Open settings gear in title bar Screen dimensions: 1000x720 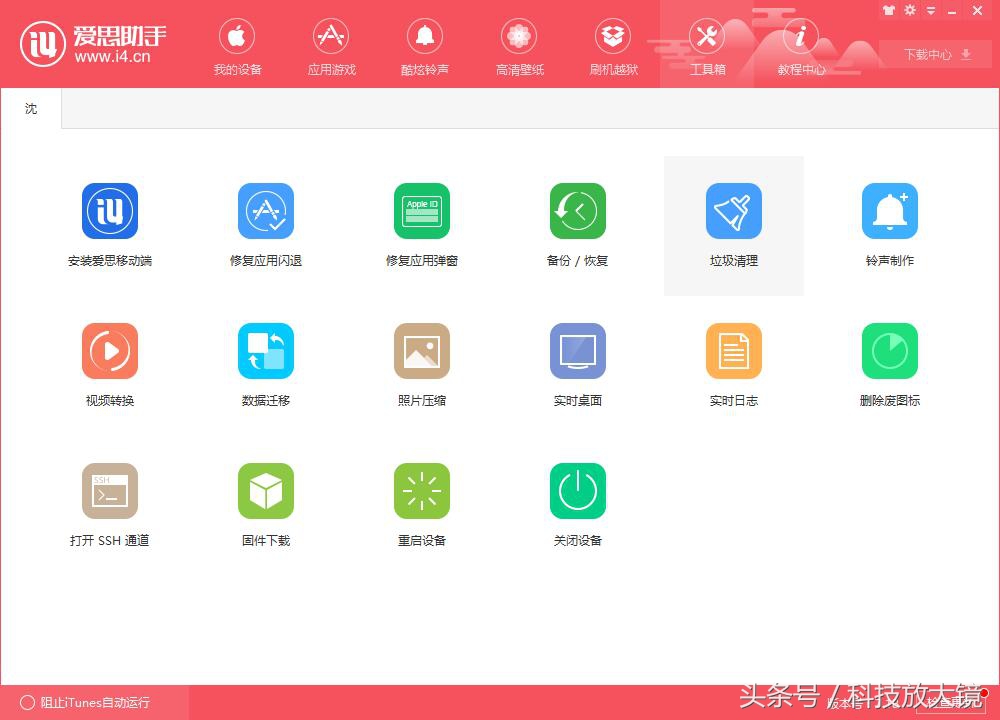(910, 10)
